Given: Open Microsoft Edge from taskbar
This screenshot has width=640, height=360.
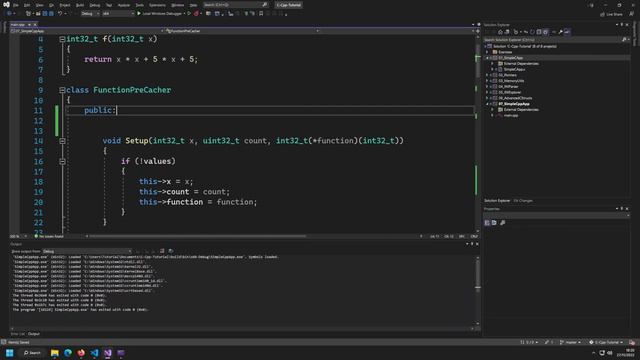Looking at the screenshot, I should click(68, 353).
